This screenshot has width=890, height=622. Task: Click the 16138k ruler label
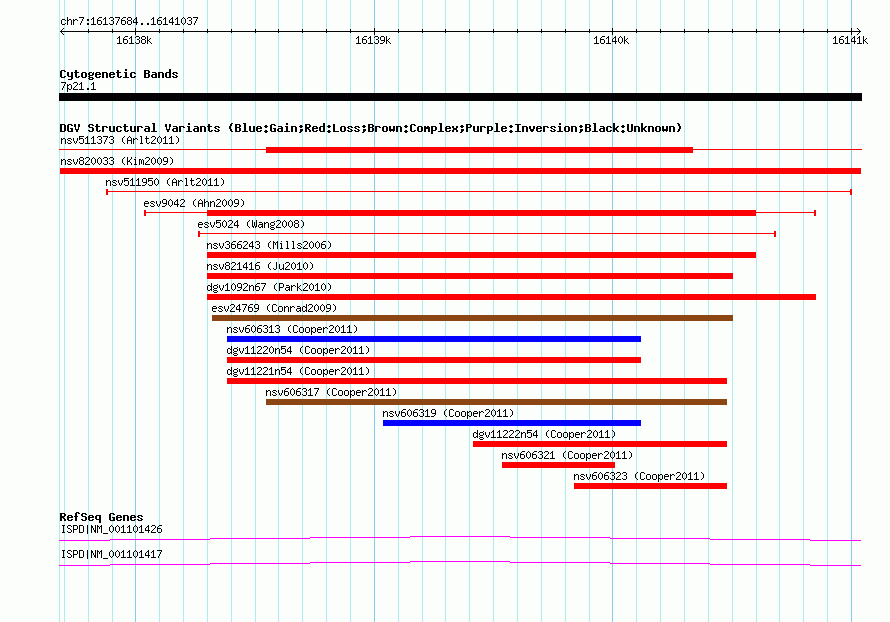134,40
